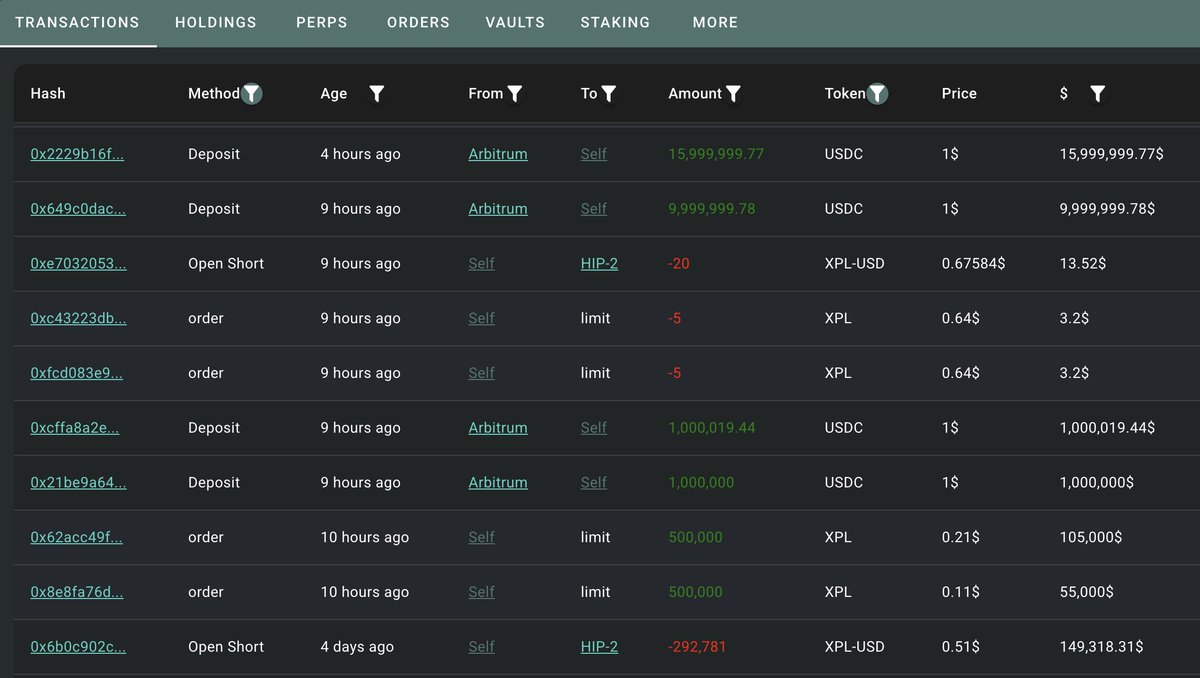Open the Orders tab

tap(418, 22)
